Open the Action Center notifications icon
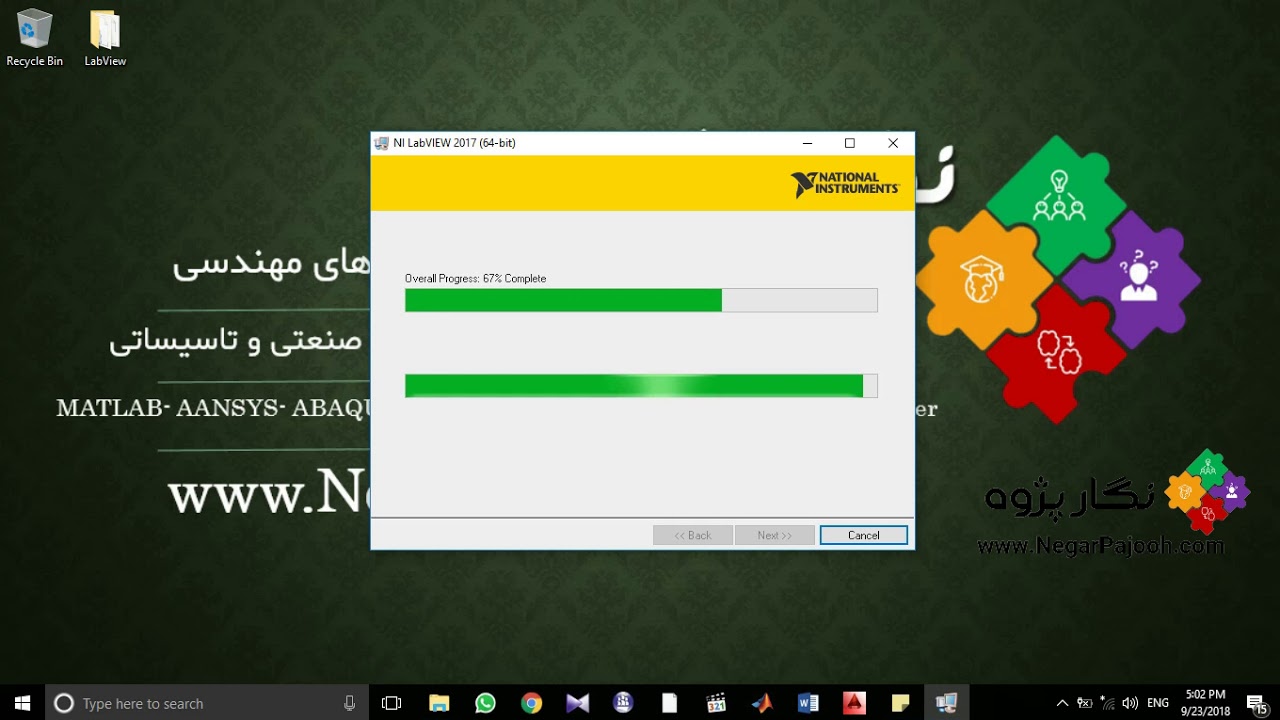1280x720 pixels. [1257, 703]
